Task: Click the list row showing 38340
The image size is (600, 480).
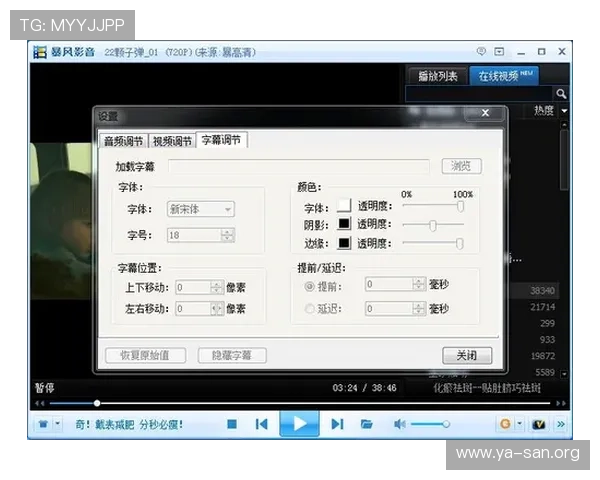Action: [x=534, y=291]
